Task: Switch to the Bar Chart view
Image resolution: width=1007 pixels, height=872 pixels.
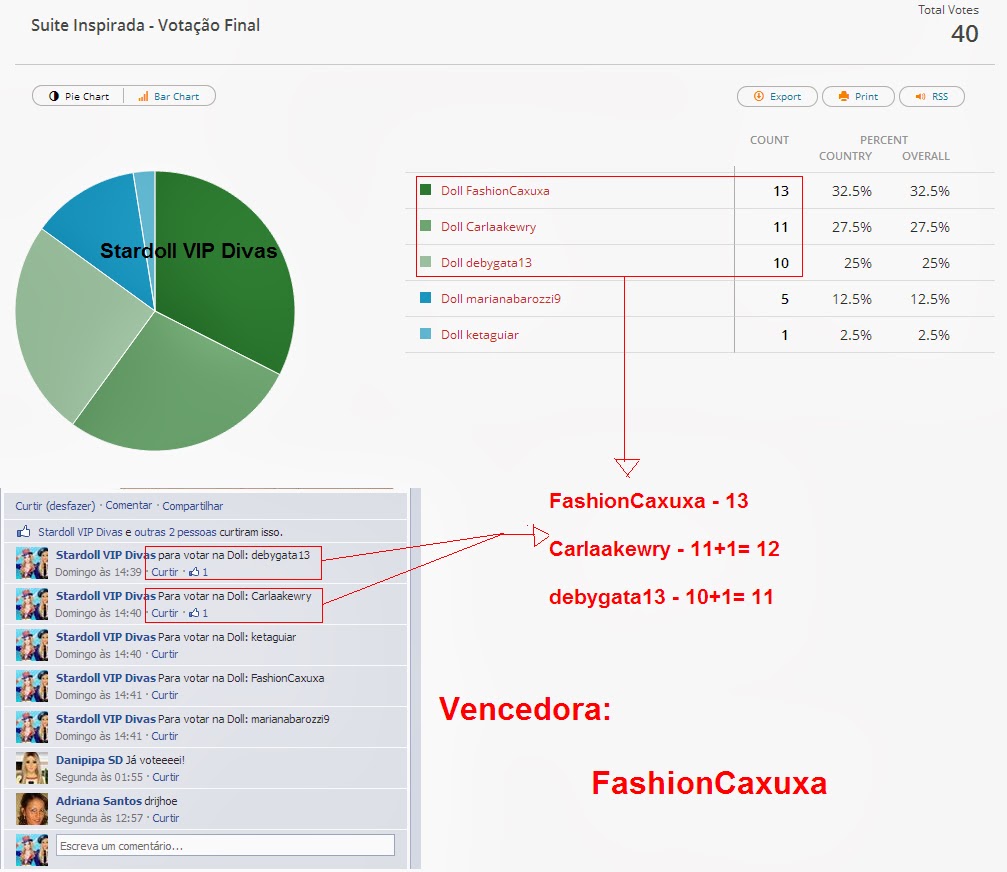Action: coord(169,96)
